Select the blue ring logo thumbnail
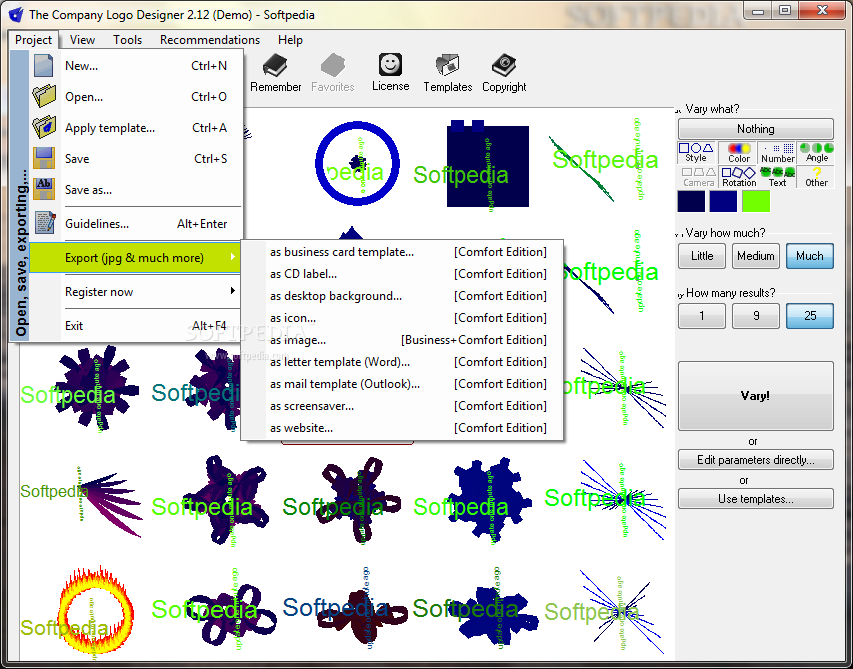The image size is (853, 669). click(x=357, y=163)
